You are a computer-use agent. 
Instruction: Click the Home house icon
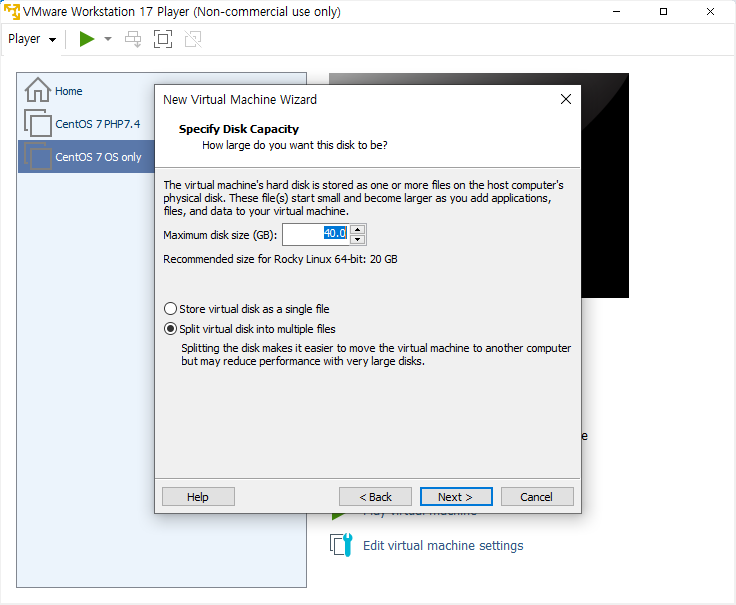coord(38,90)
